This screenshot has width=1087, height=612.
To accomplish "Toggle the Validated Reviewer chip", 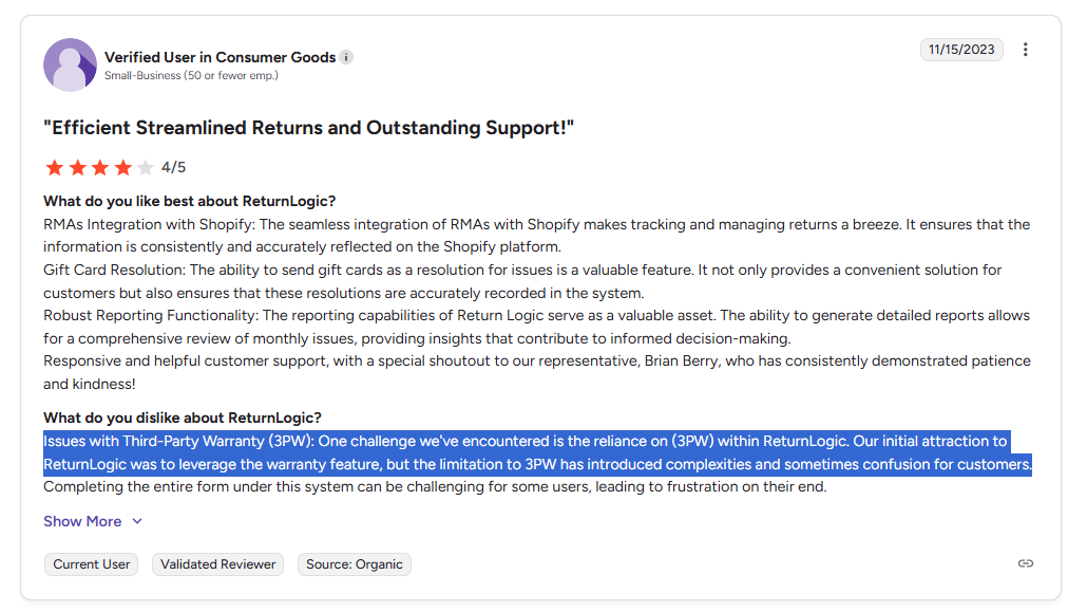I will (217, 564).
